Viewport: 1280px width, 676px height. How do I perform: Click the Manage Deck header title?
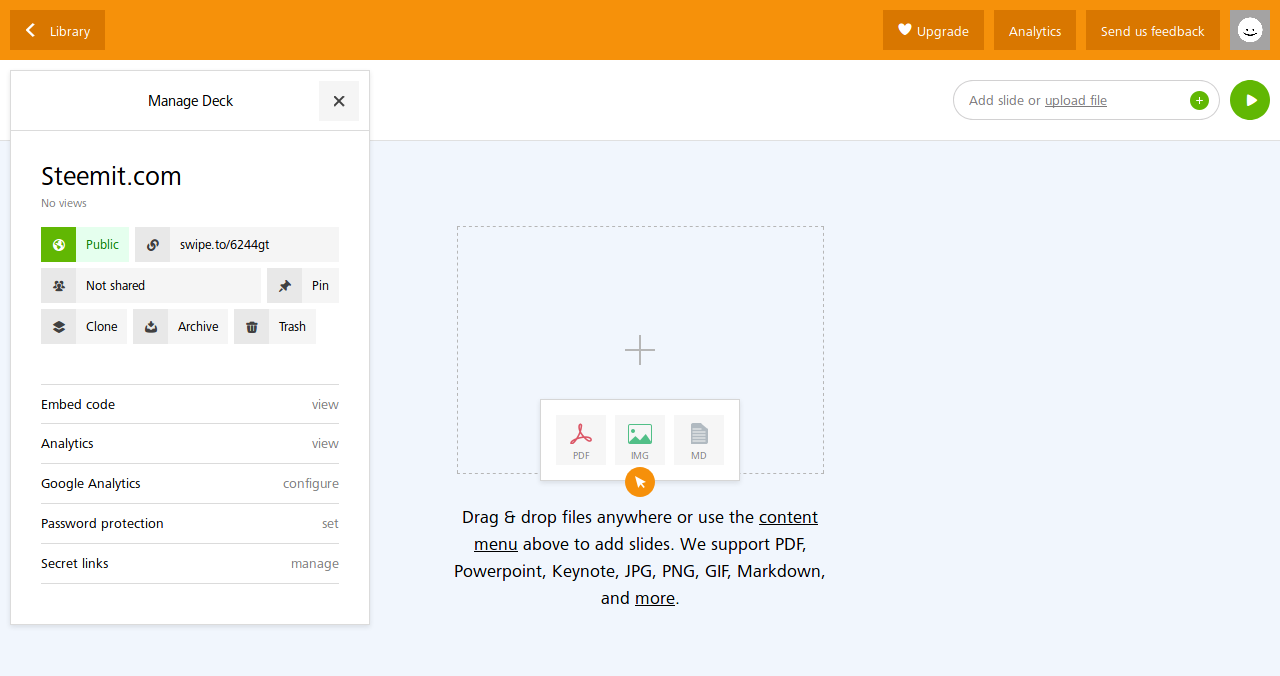(190, 101)
